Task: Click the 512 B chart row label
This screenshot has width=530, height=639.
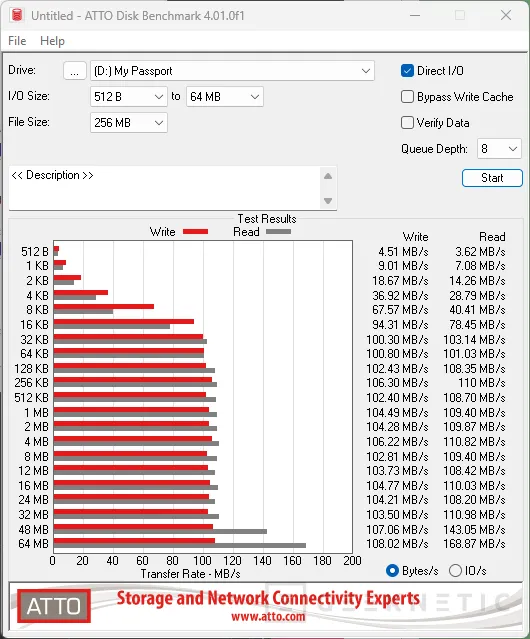Action: point(35,252)
